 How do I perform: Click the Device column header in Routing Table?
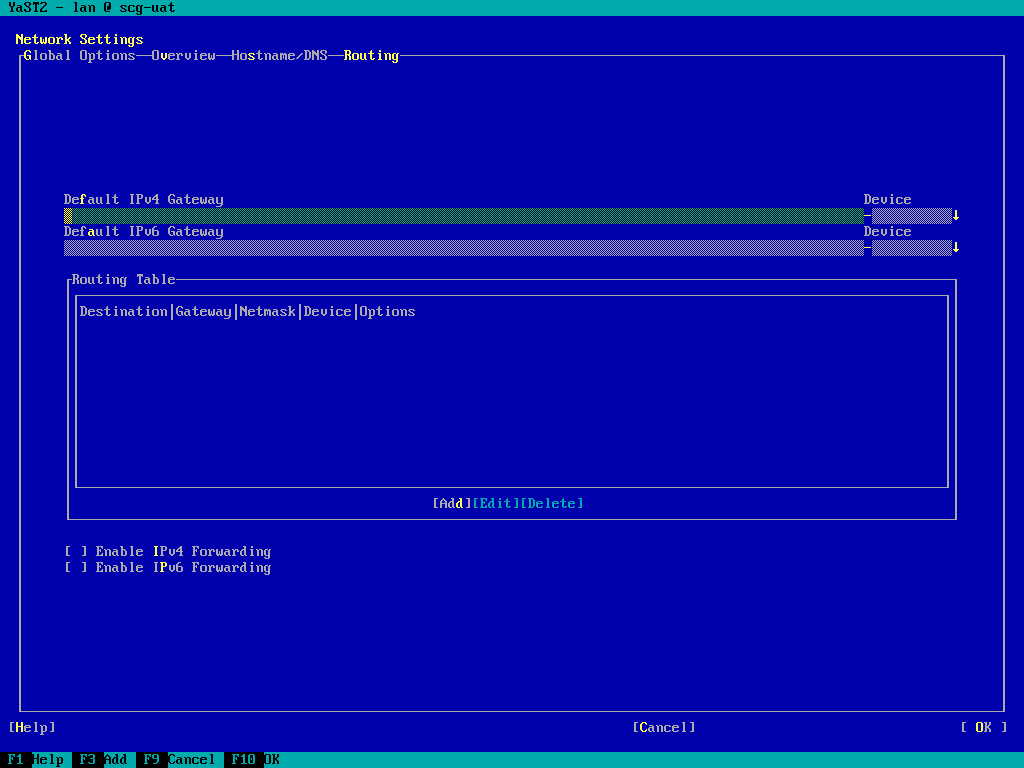[x=328, y=312]
